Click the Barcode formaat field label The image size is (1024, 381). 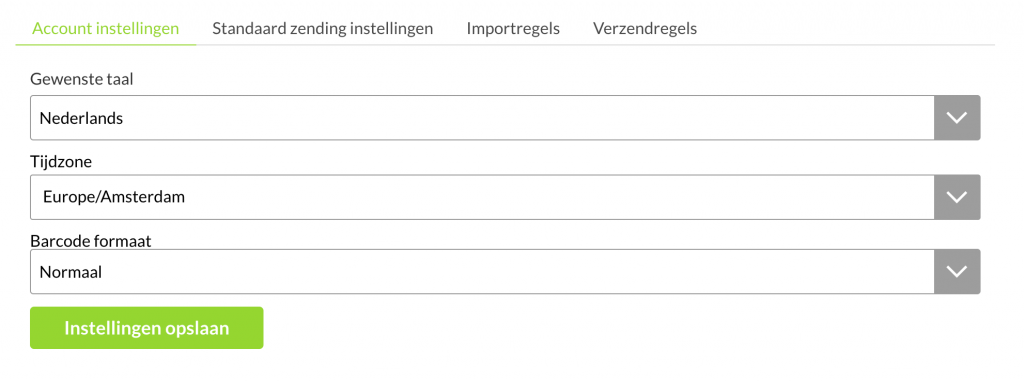pyautogui.click(x=91, y=241)
